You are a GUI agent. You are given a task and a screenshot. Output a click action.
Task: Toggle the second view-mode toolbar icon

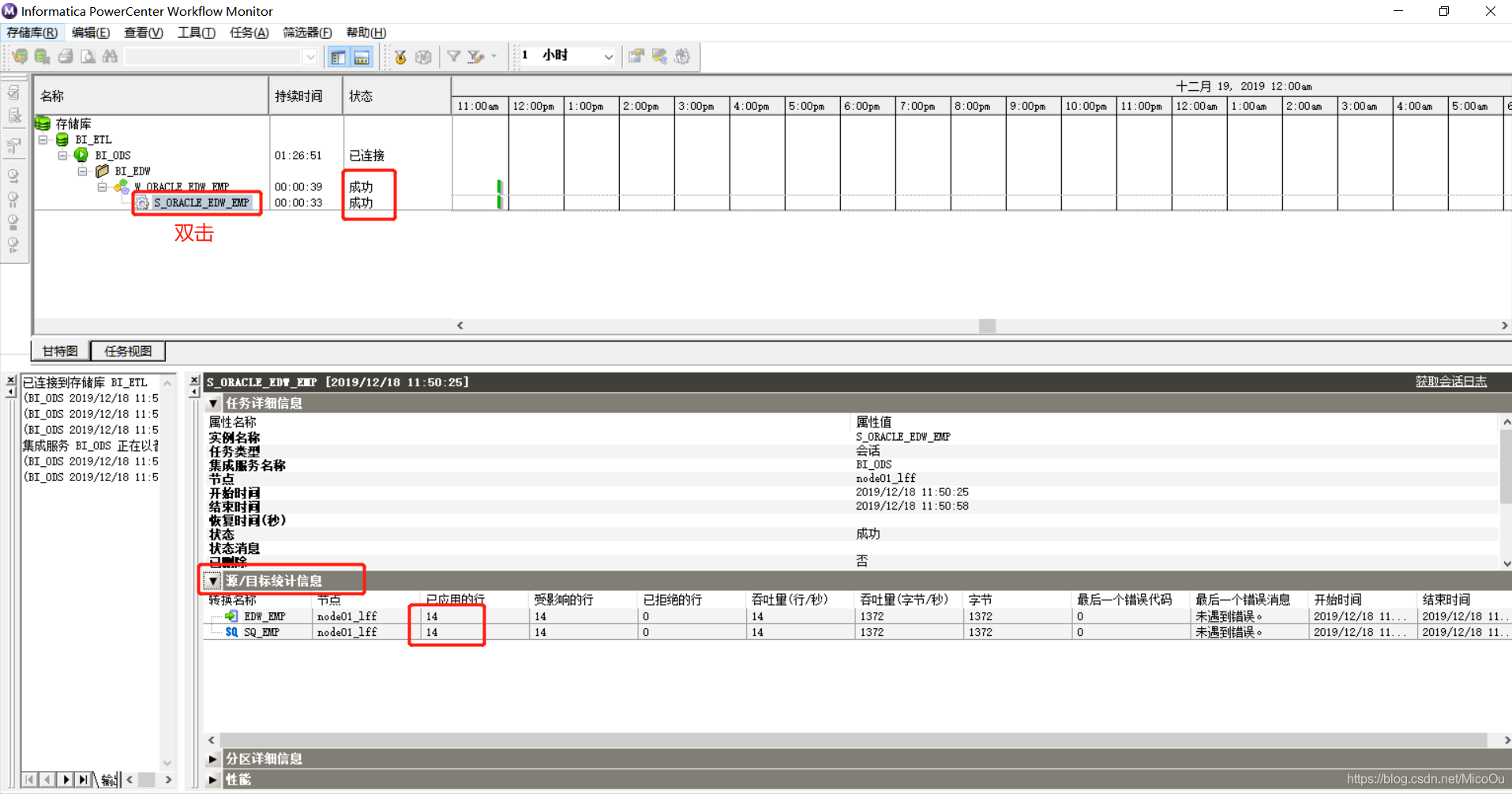tap(362, 57)
